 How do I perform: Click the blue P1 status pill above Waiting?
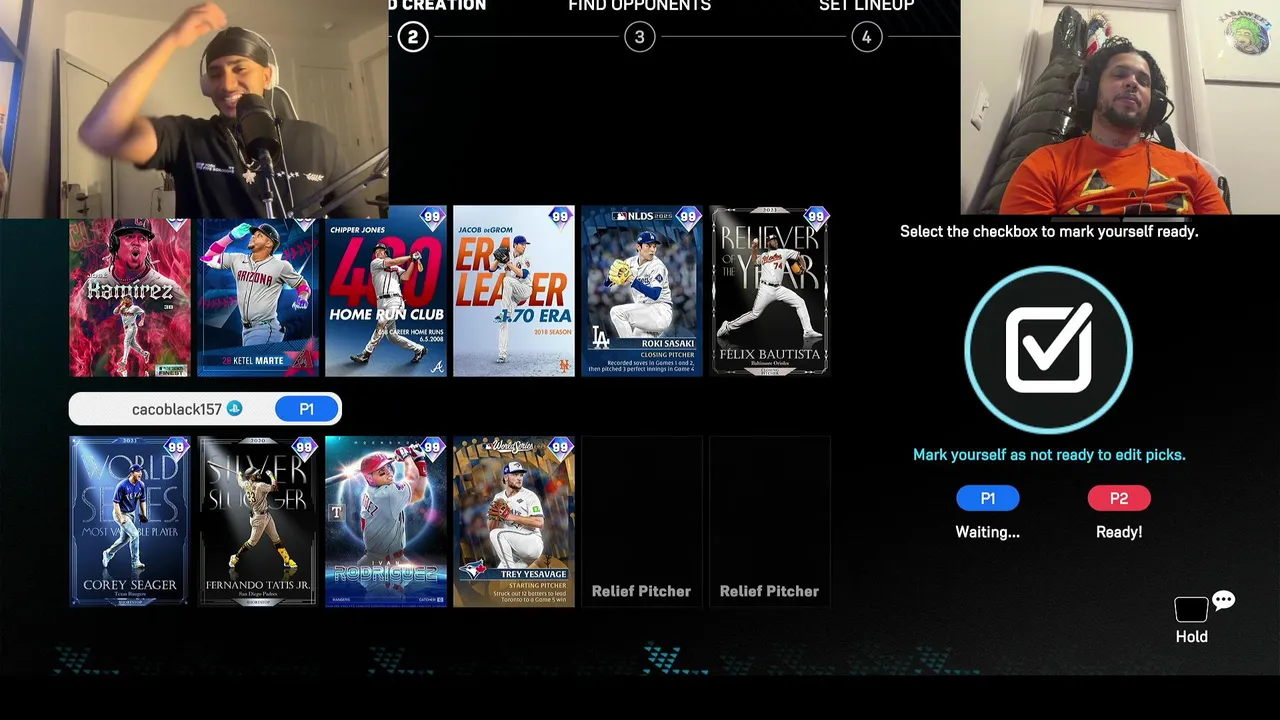pyautogui.click(x=987, y=498)
